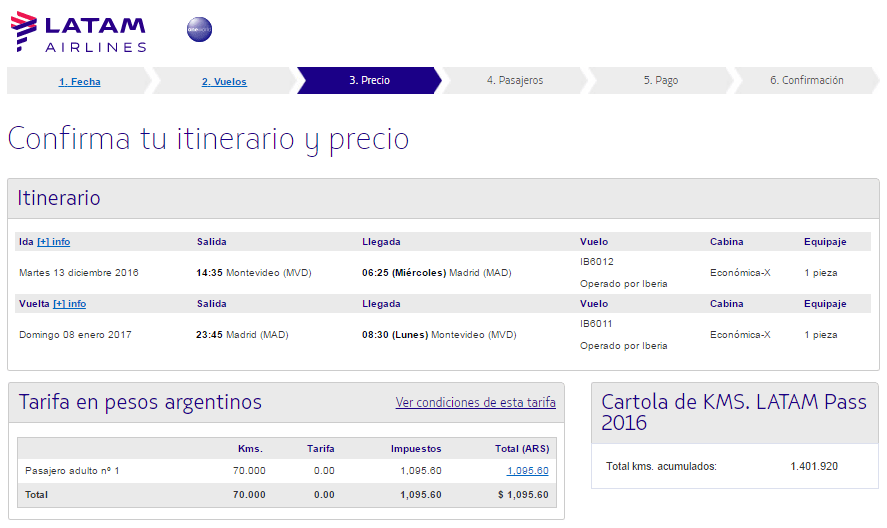Screen dimensions: 887x528
Task: Click Económica-X cabin for outbound flight
Action: (x=740, y=273)
